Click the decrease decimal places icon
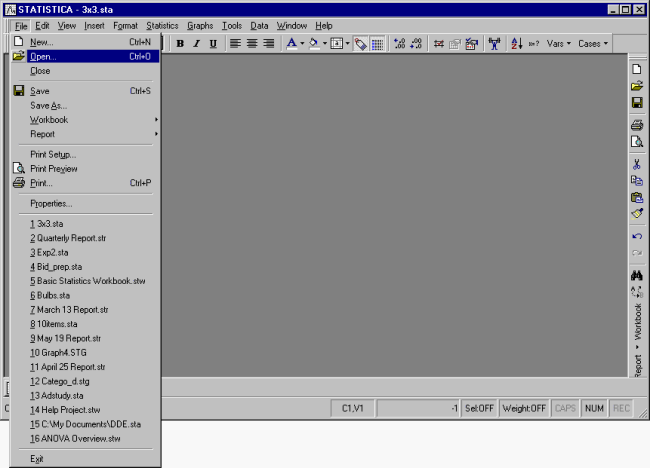Image resolution: width=650 pixels, height=468 pixels. click(x=416, y=44)
